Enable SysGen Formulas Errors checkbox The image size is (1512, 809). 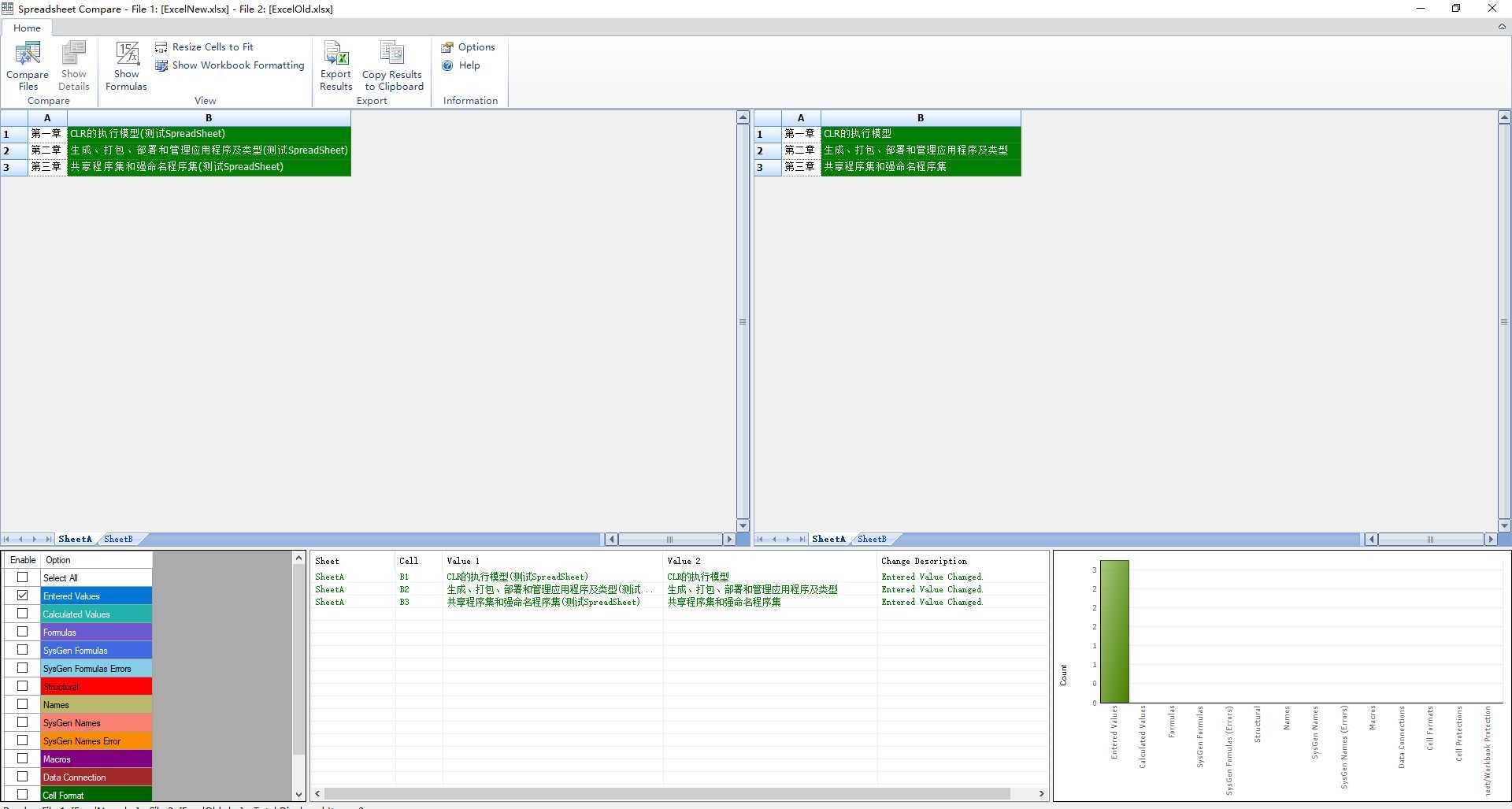click(x=22, y=668)
